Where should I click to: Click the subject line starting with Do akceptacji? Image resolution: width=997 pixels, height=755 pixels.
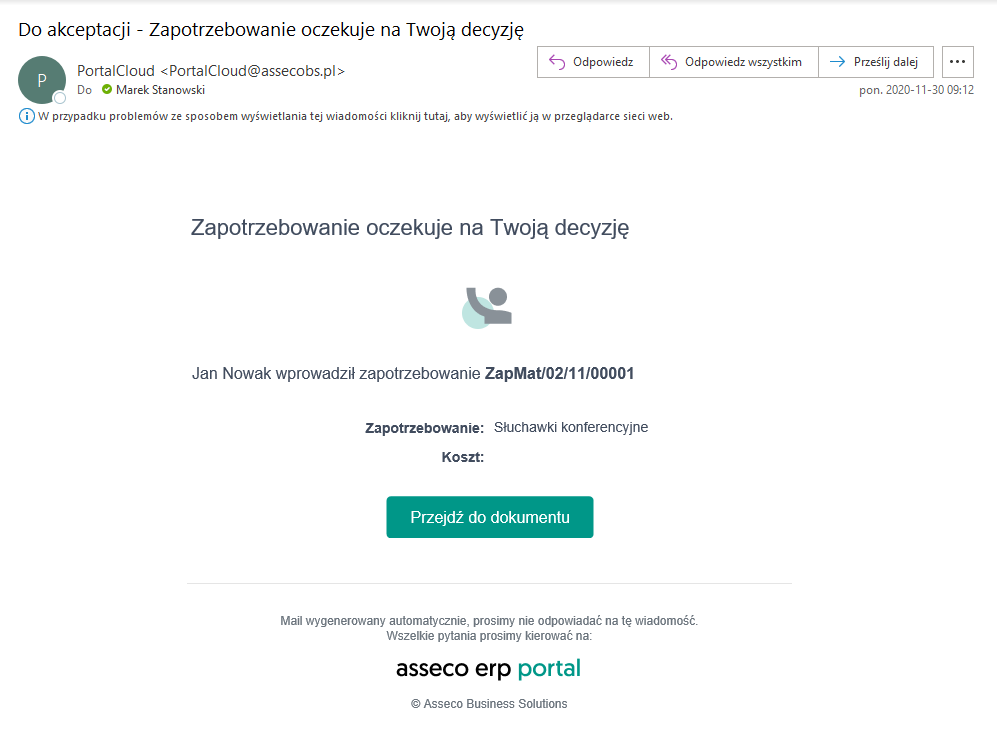pos(272,29)
